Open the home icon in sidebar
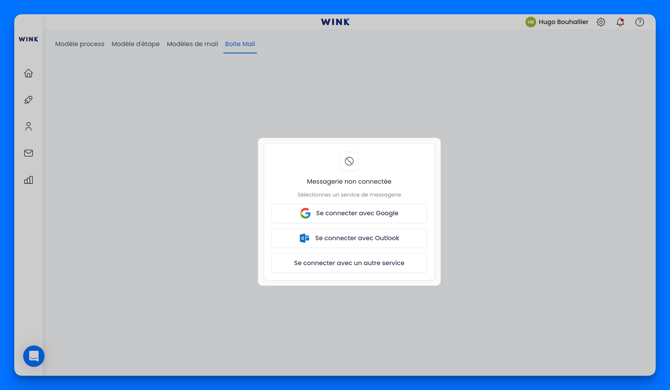 click(x=28, y=73)
